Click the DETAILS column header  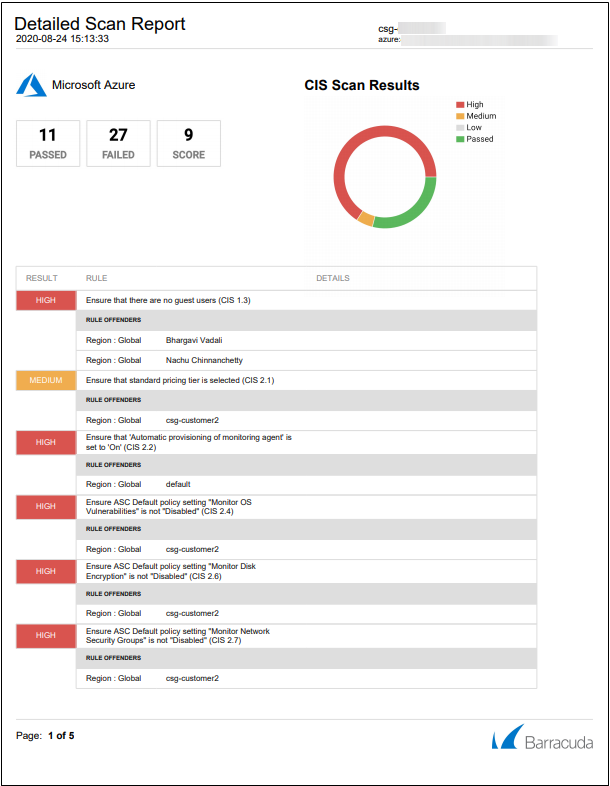(x=333, y=278)
